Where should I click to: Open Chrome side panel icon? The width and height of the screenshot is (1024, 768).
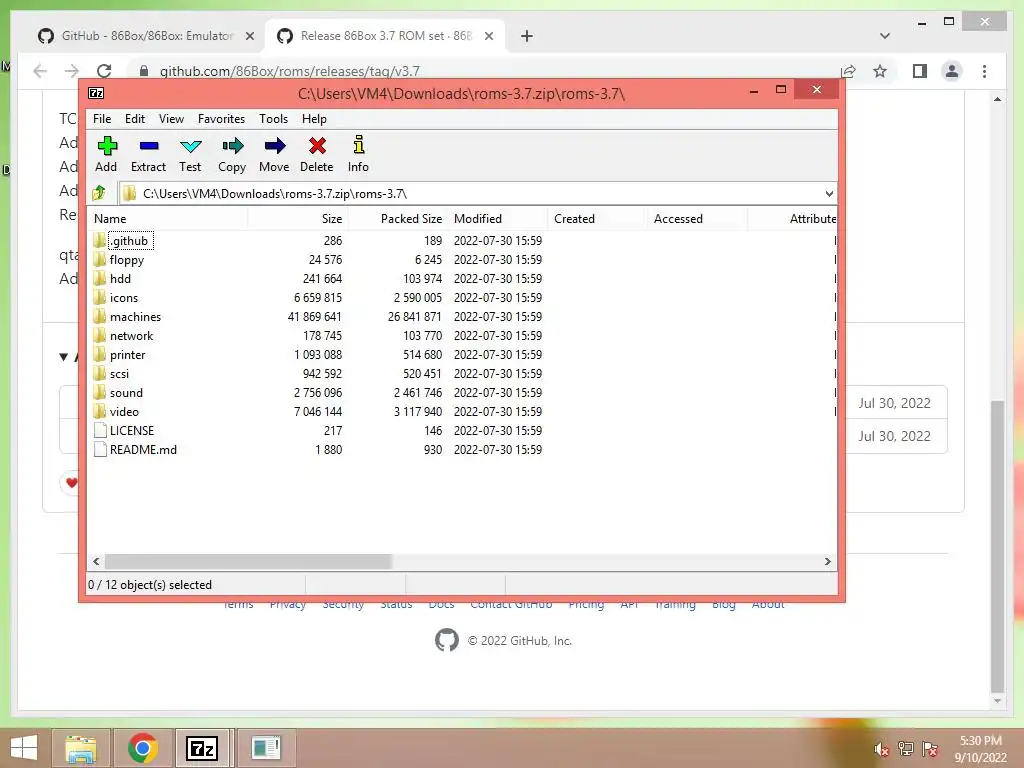(x=920, y=71)
